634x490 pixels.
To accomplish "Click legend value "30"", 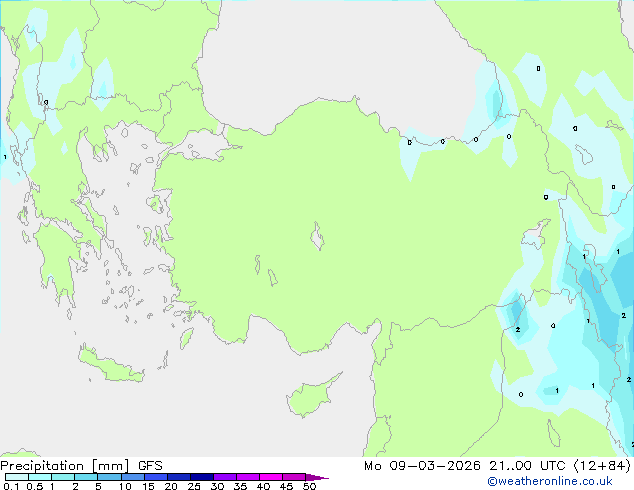I will [217, 486].
